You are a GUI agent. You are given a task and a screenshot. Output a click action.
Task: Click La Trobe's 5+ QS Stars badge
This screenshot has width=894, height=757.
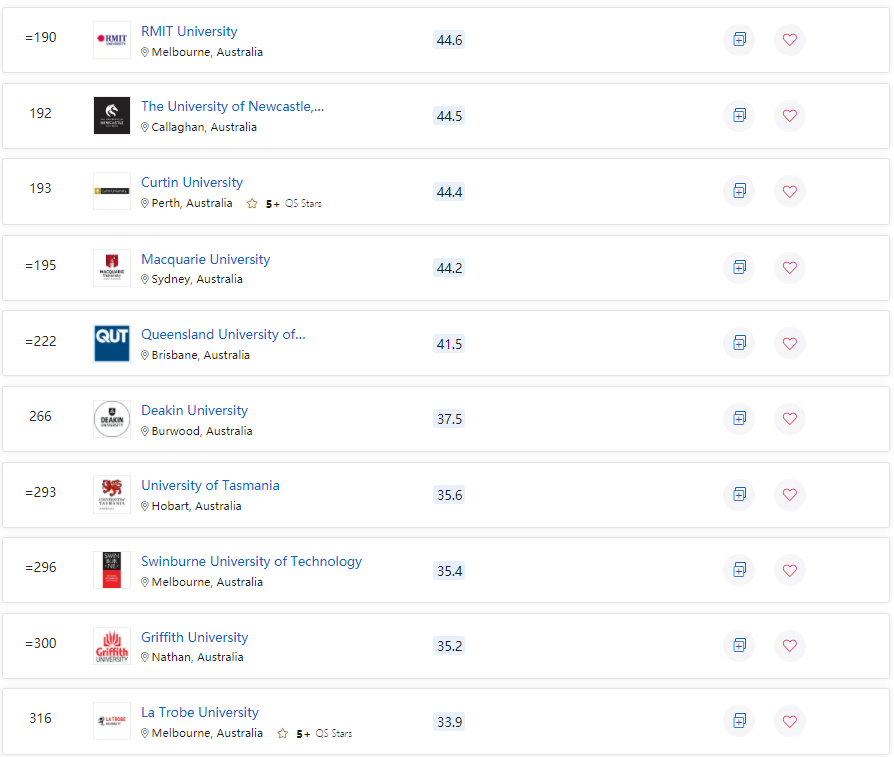pos(324,734)
